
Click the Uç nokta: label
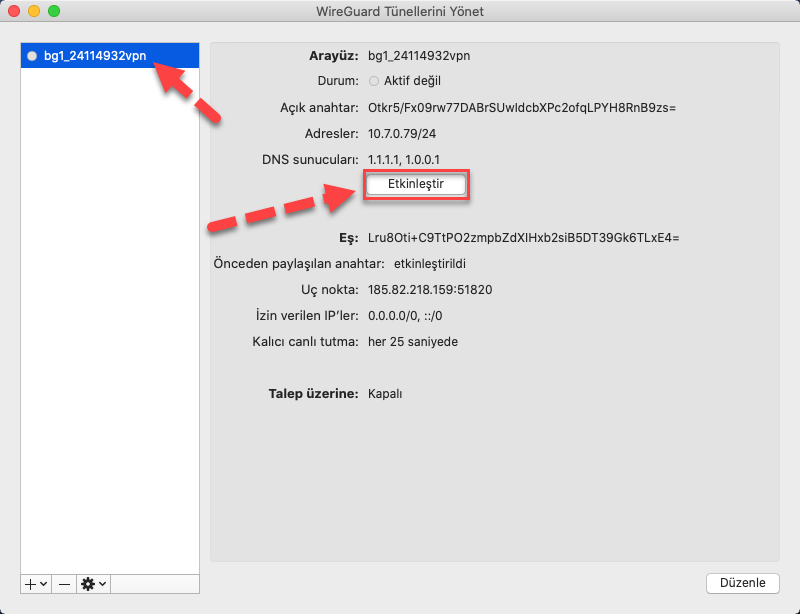330,290
